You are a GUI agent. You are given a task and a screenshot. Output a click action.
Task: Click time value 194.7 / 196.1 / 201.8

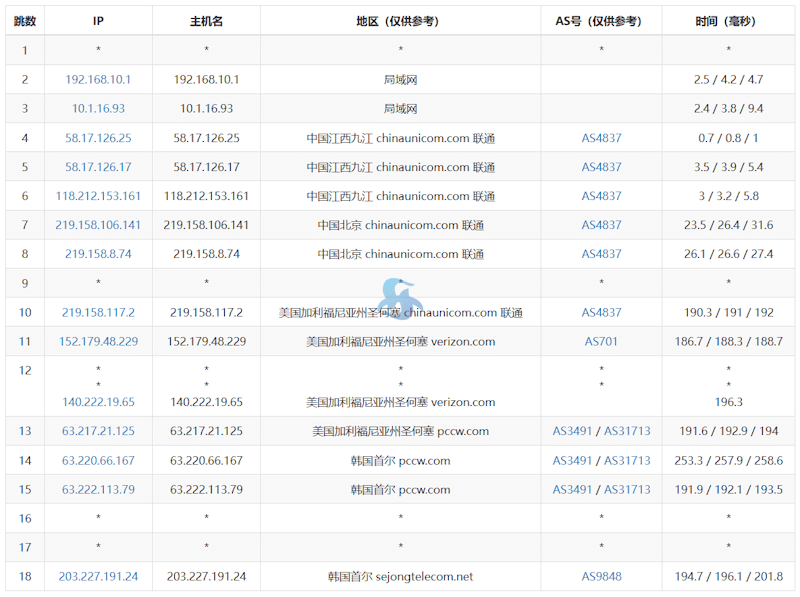pyautogui.click(x=728, y=577)
